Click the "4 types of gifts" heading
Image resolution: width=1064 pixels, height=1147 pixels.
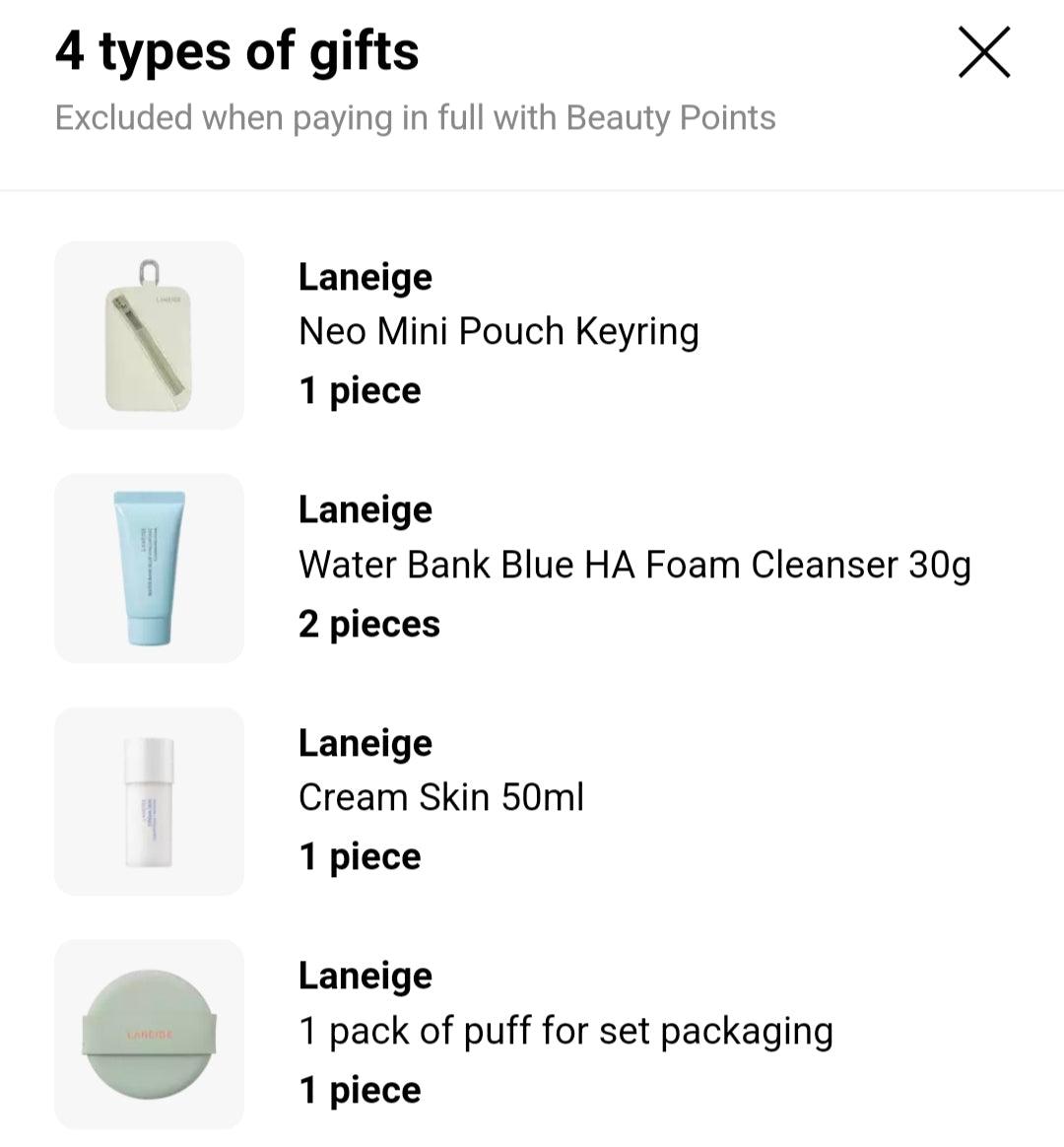(x=237, y=51)
